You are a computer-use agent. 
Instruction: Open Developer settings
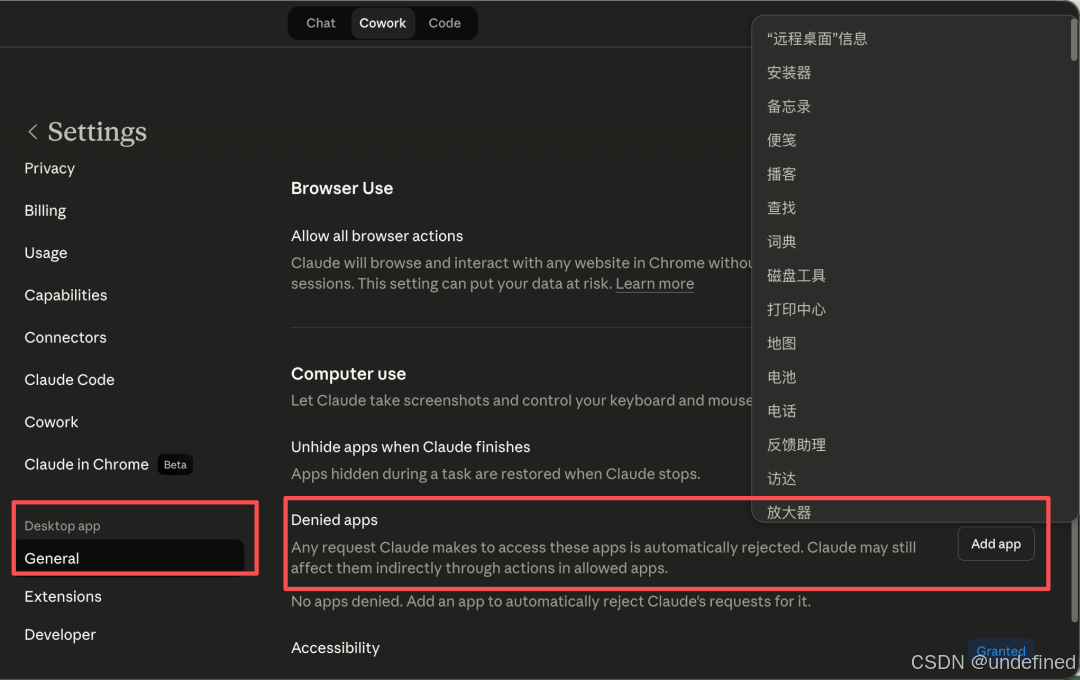coord(60,635)
